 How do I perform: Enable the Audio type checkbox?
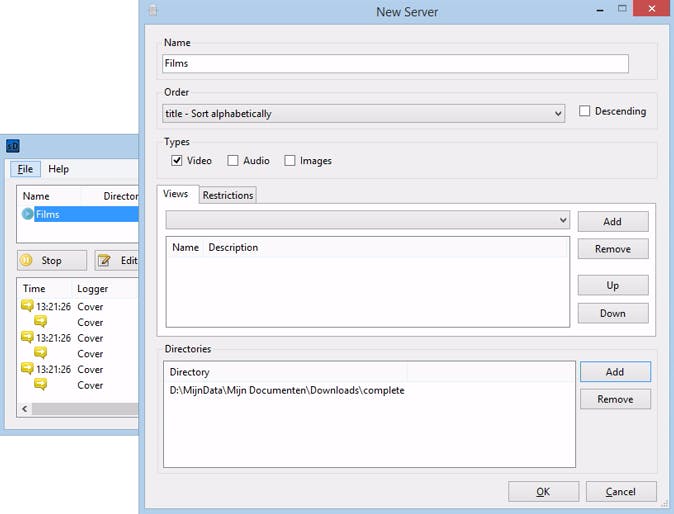233,161
